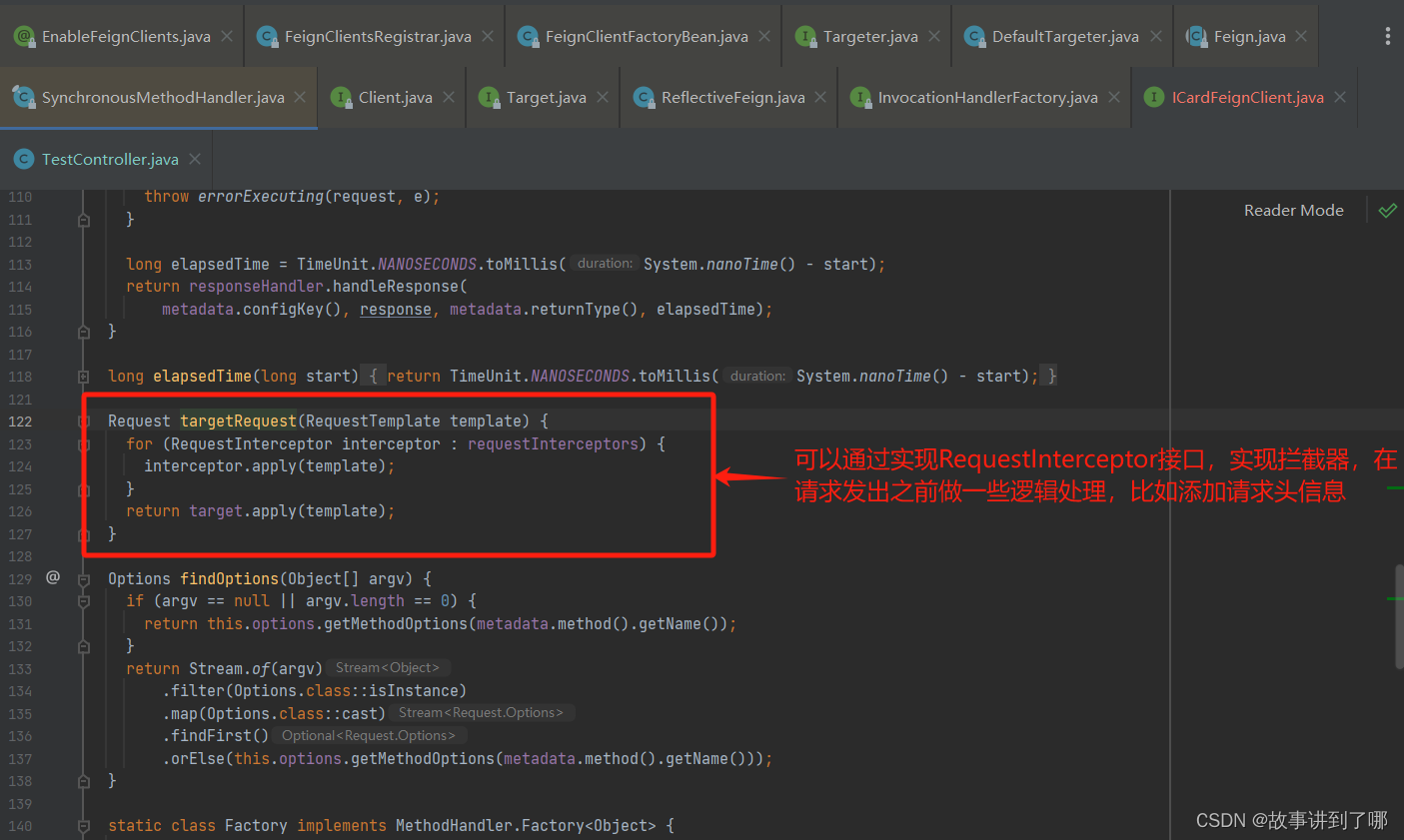The image size is (1404, 840).
Task: Click MethodHandler.Factory on line 140
Action: [x=490, y=825]
